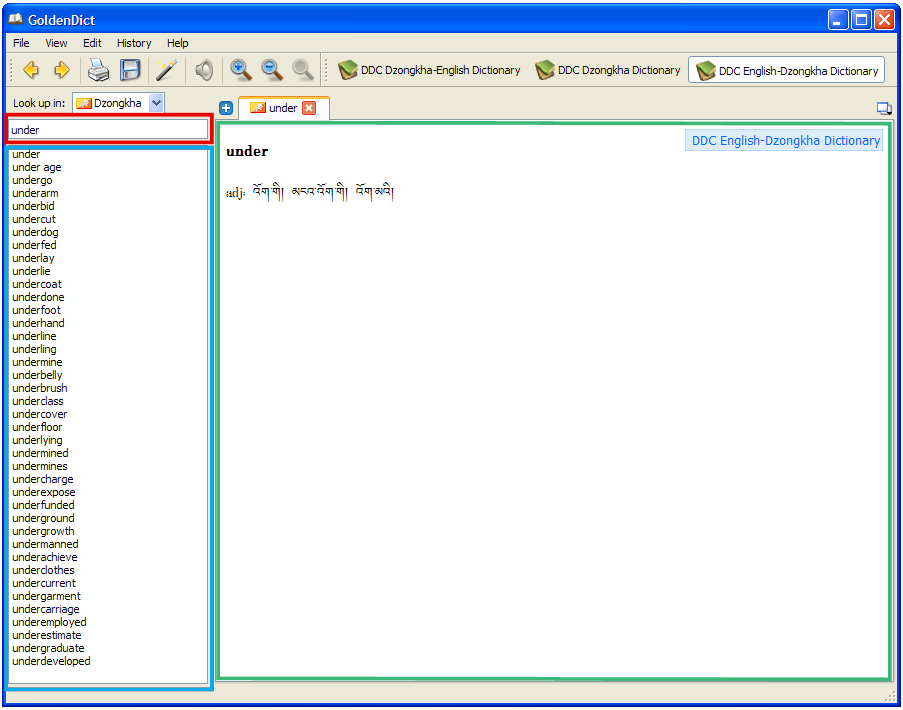Click the back navigation arrow
This screenshot has height=710, width=903.
(x=31, y=70)
